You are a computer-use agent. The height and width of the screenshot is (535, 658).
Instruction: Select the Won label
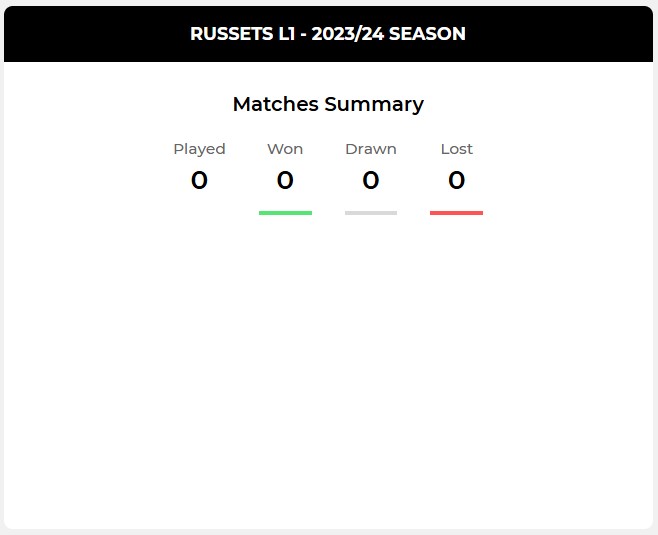(285, 149)
